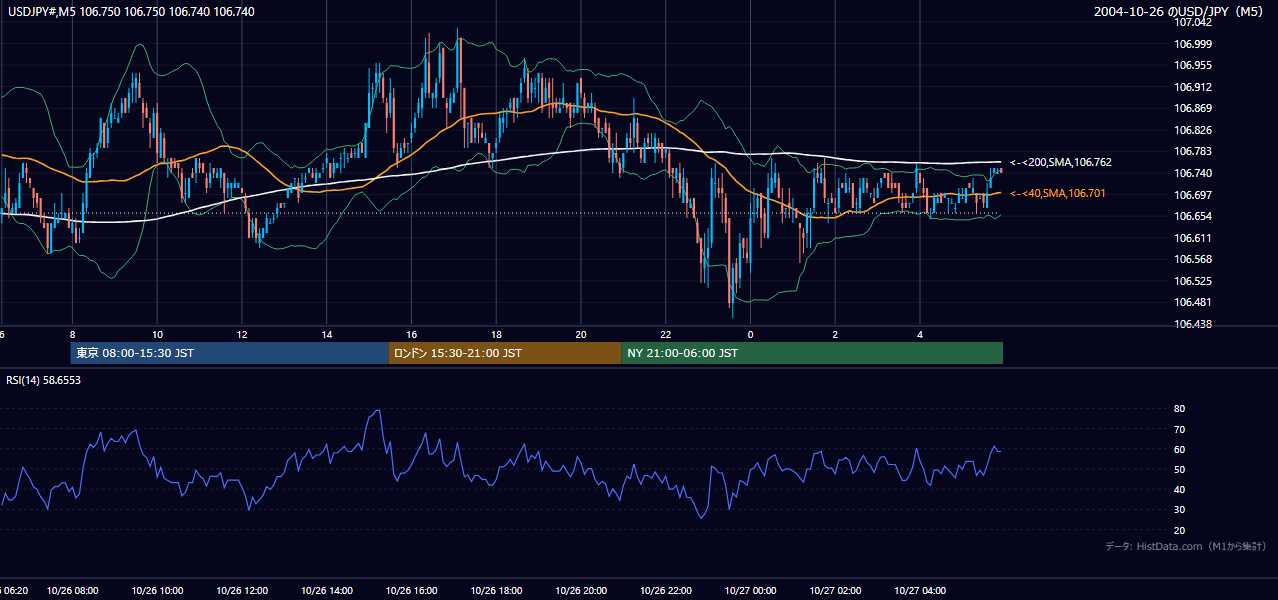
Task: Select the ロンドン 15:30-21:00 JST session bar
Action: [504, 353]
